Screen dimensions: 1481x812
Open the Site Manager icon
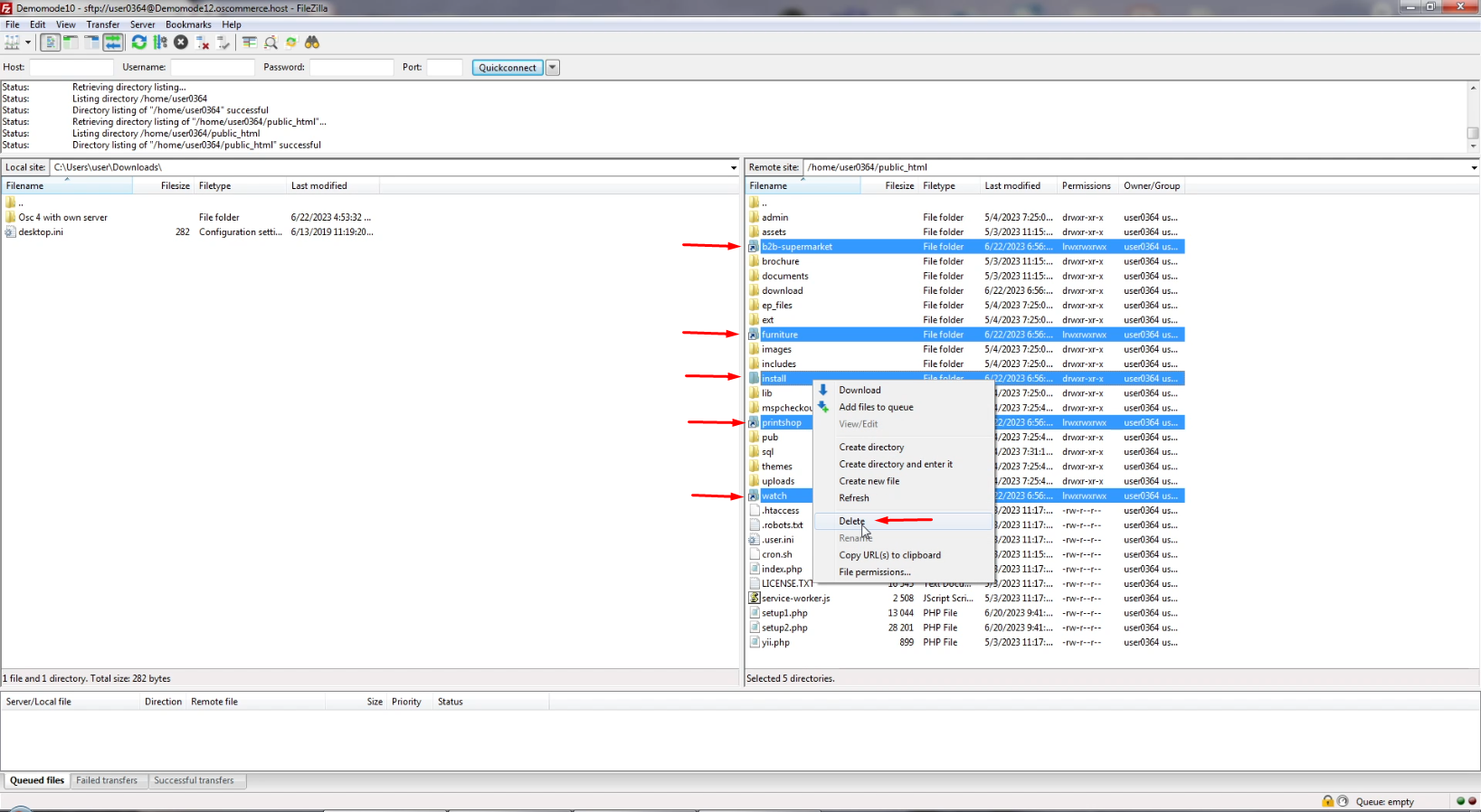(12, 42)
